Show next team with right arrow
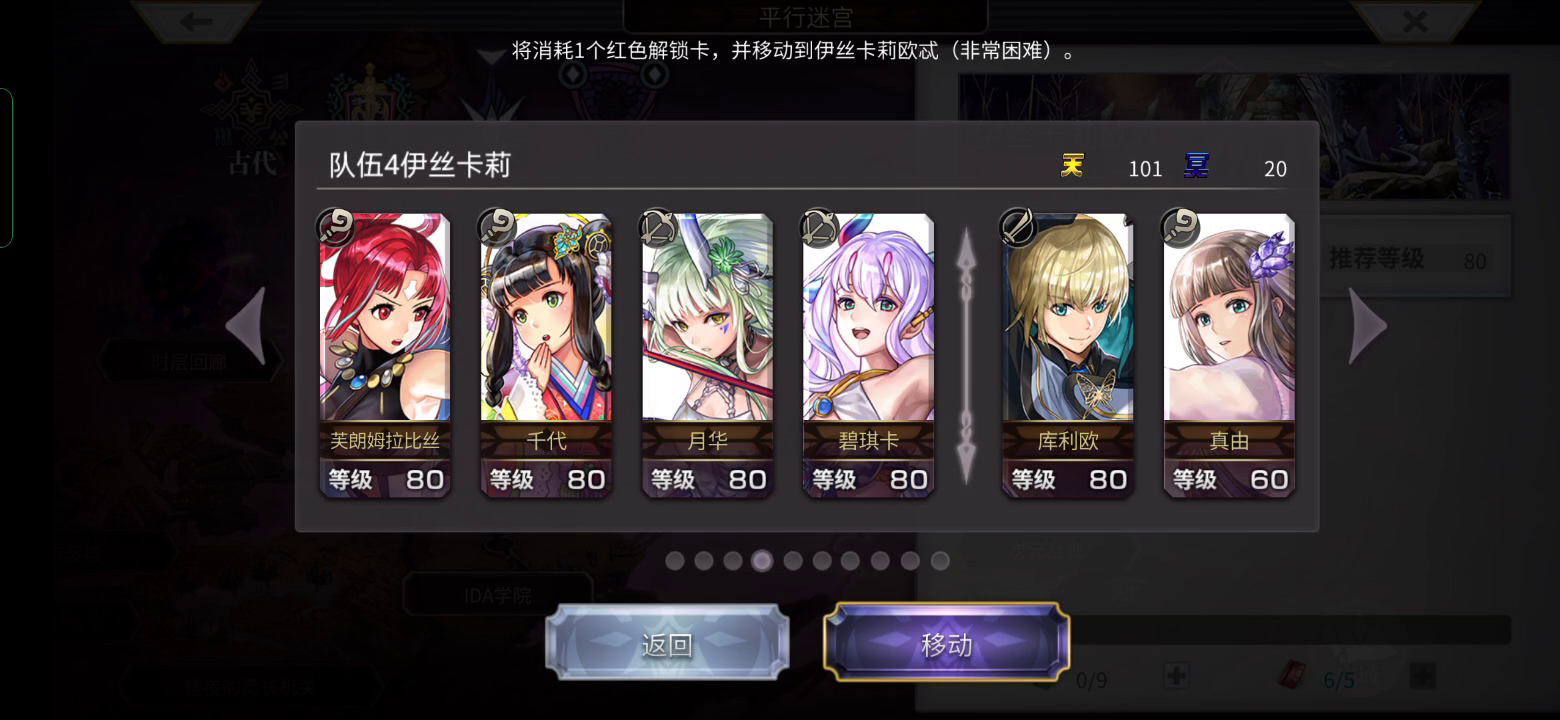 click(1368, 325)
